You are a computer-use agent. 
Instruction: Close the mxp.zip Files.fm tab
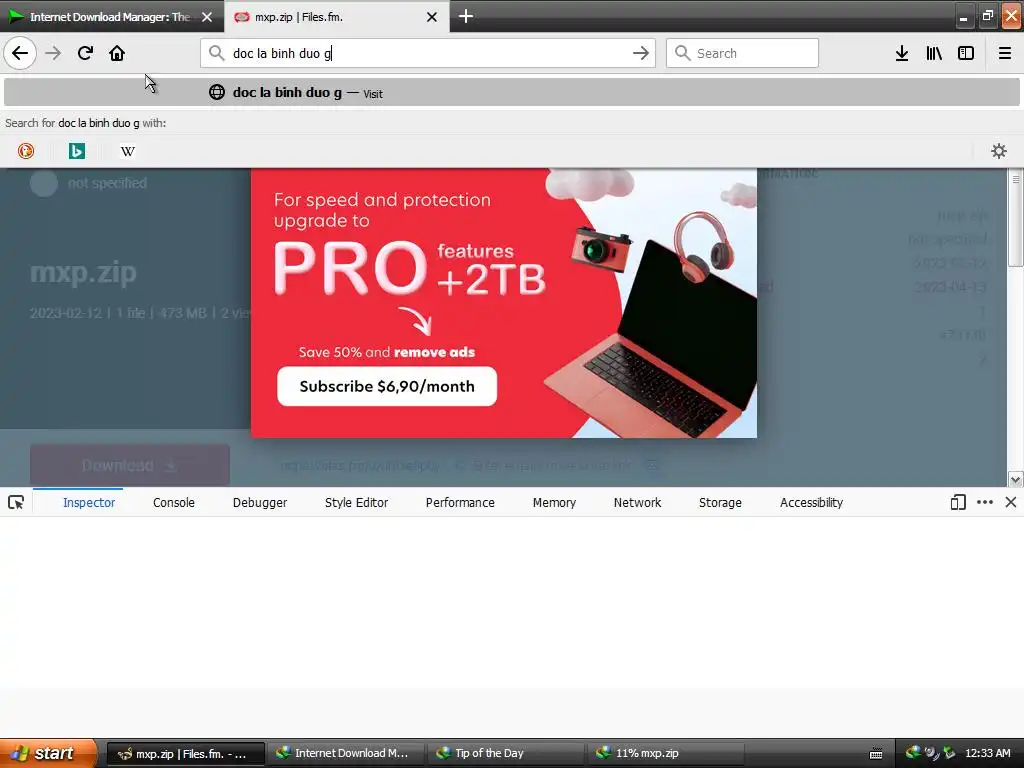432,17
